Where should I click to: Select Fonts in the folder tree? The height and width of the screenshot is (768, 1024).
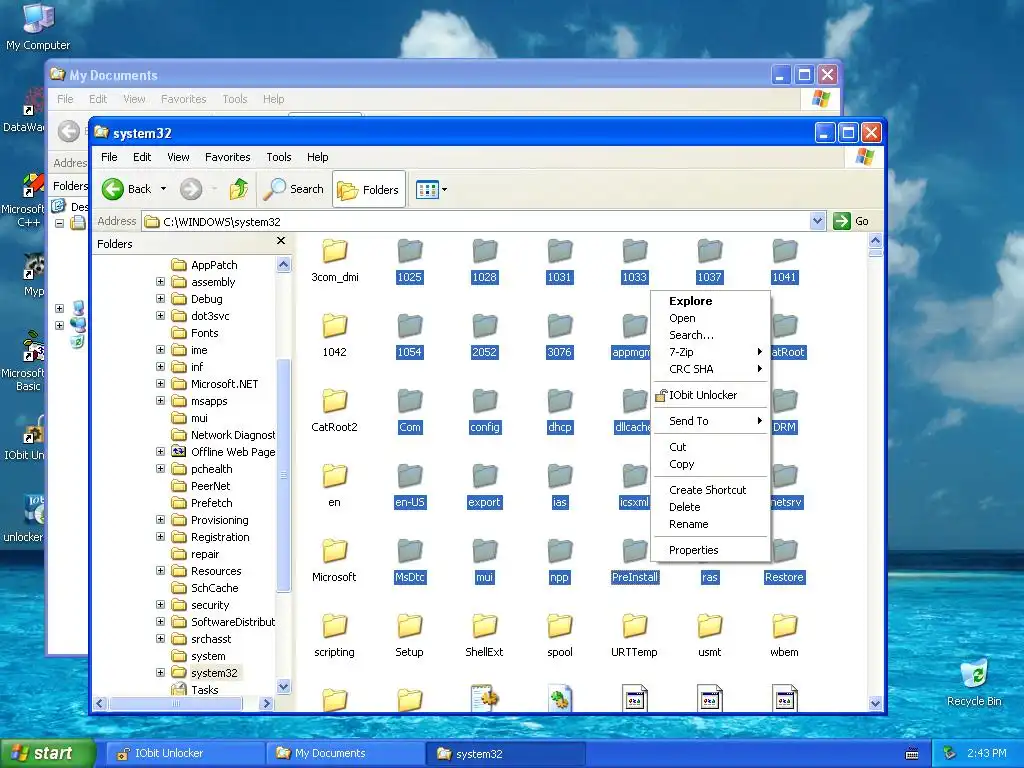tap(204, 333)
